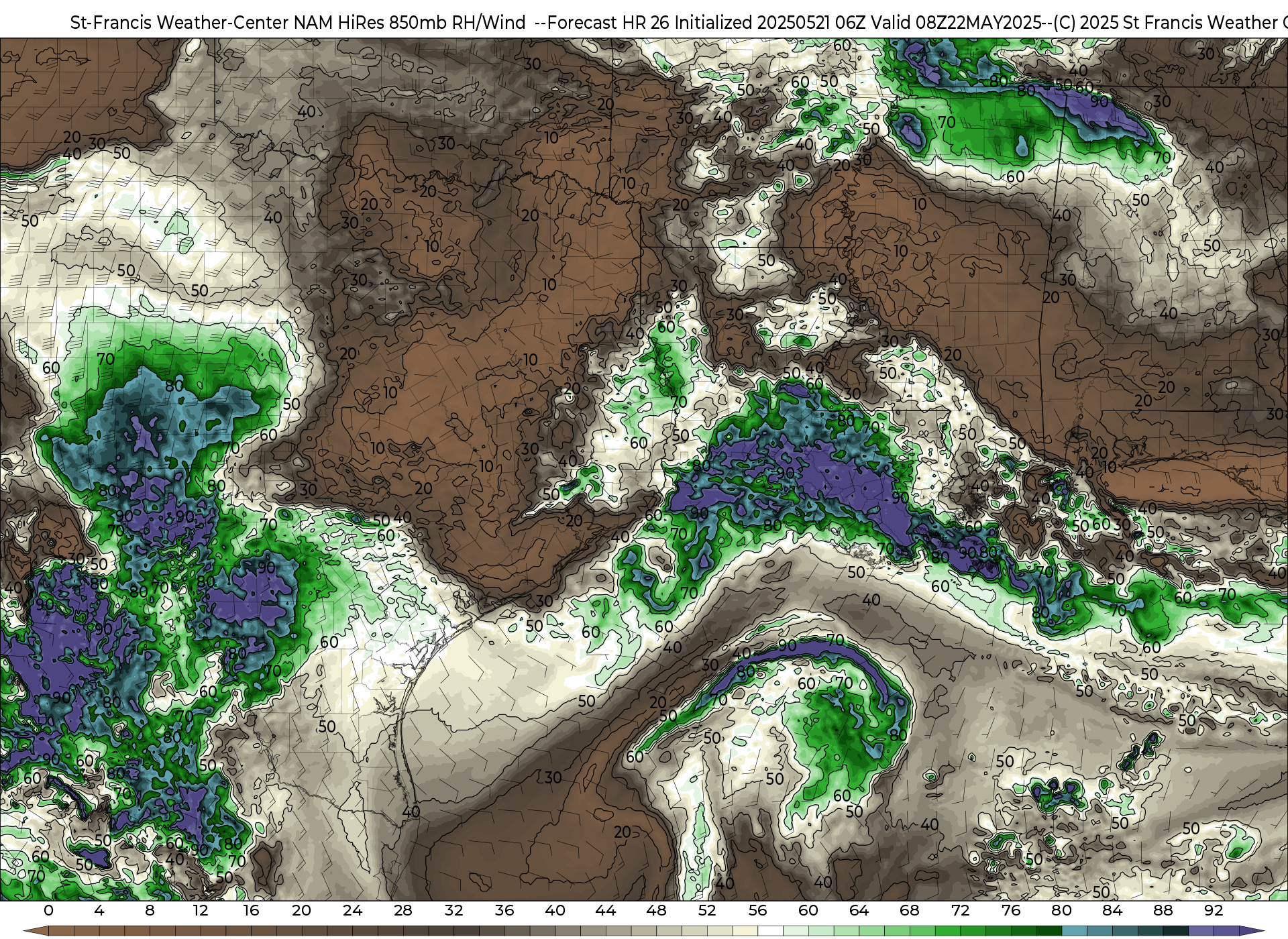The height and width of the screenshot is (939, 1288).
Task: Click the color scale label '44'
Action: 606,910
